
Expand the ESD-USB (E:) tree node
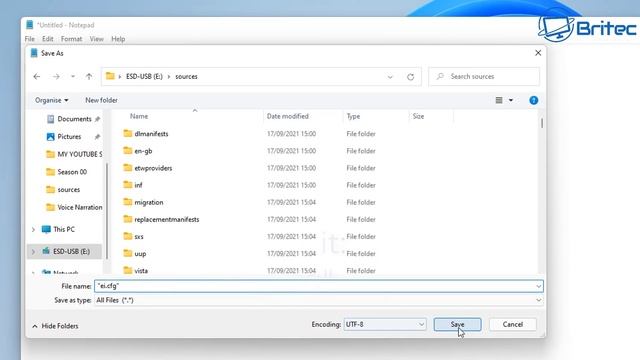pos(33,251)
